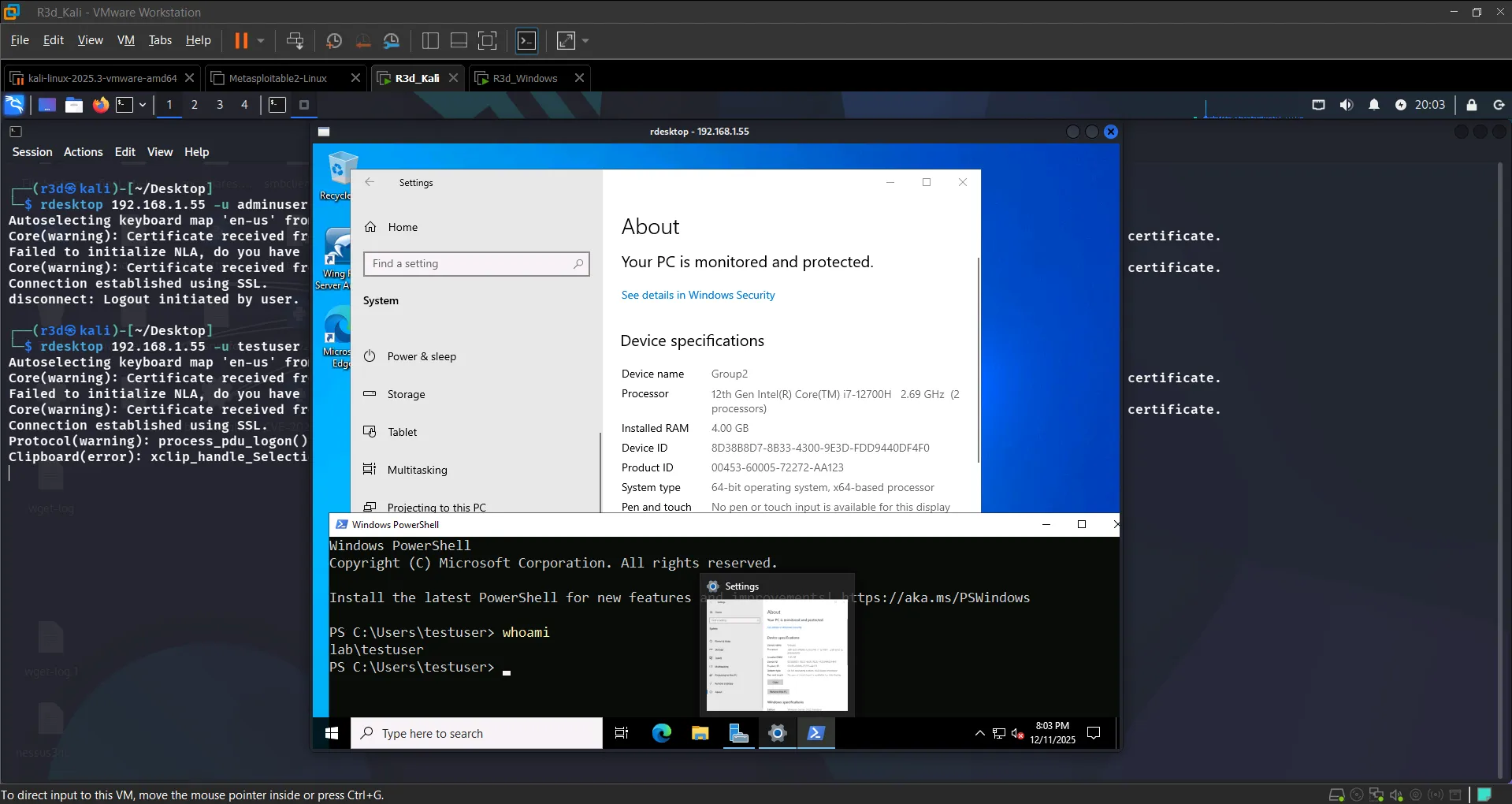
Task: Go back using the Settings back arrow
Action: coord(370,182)
